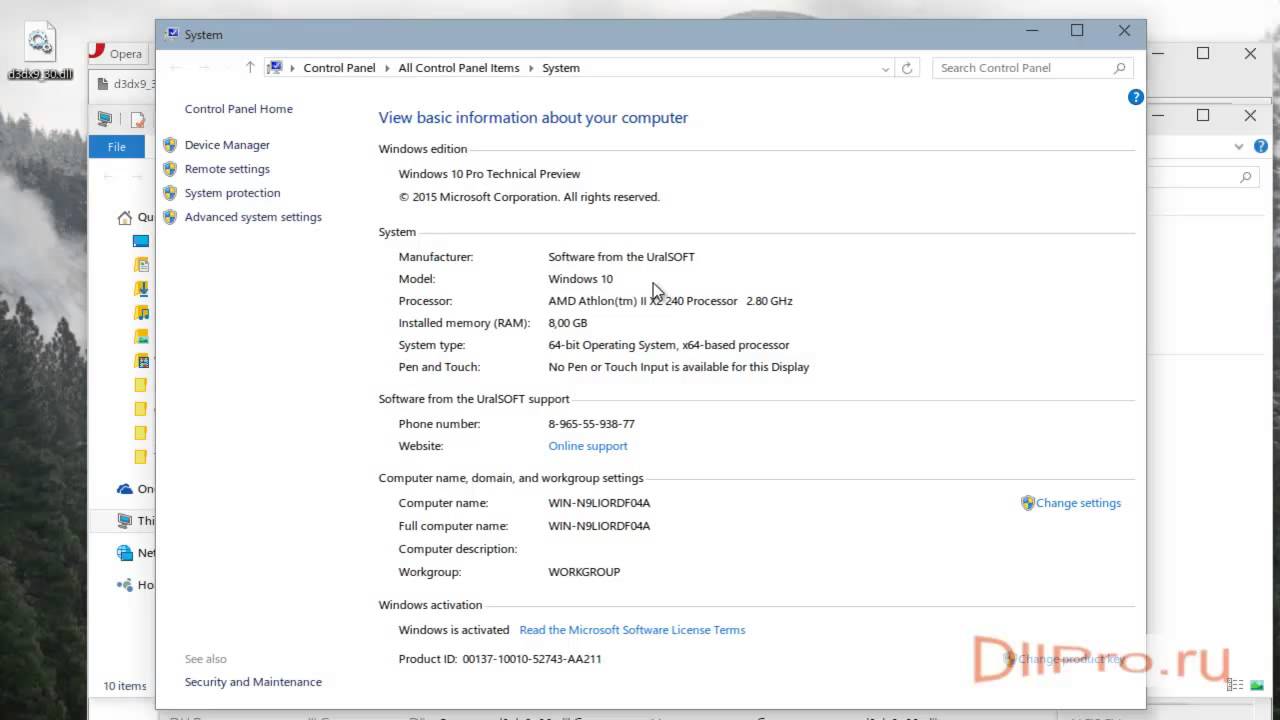Close the second background Explorer window
This screenshot has height=720, width=1280.
[1250, 116]
